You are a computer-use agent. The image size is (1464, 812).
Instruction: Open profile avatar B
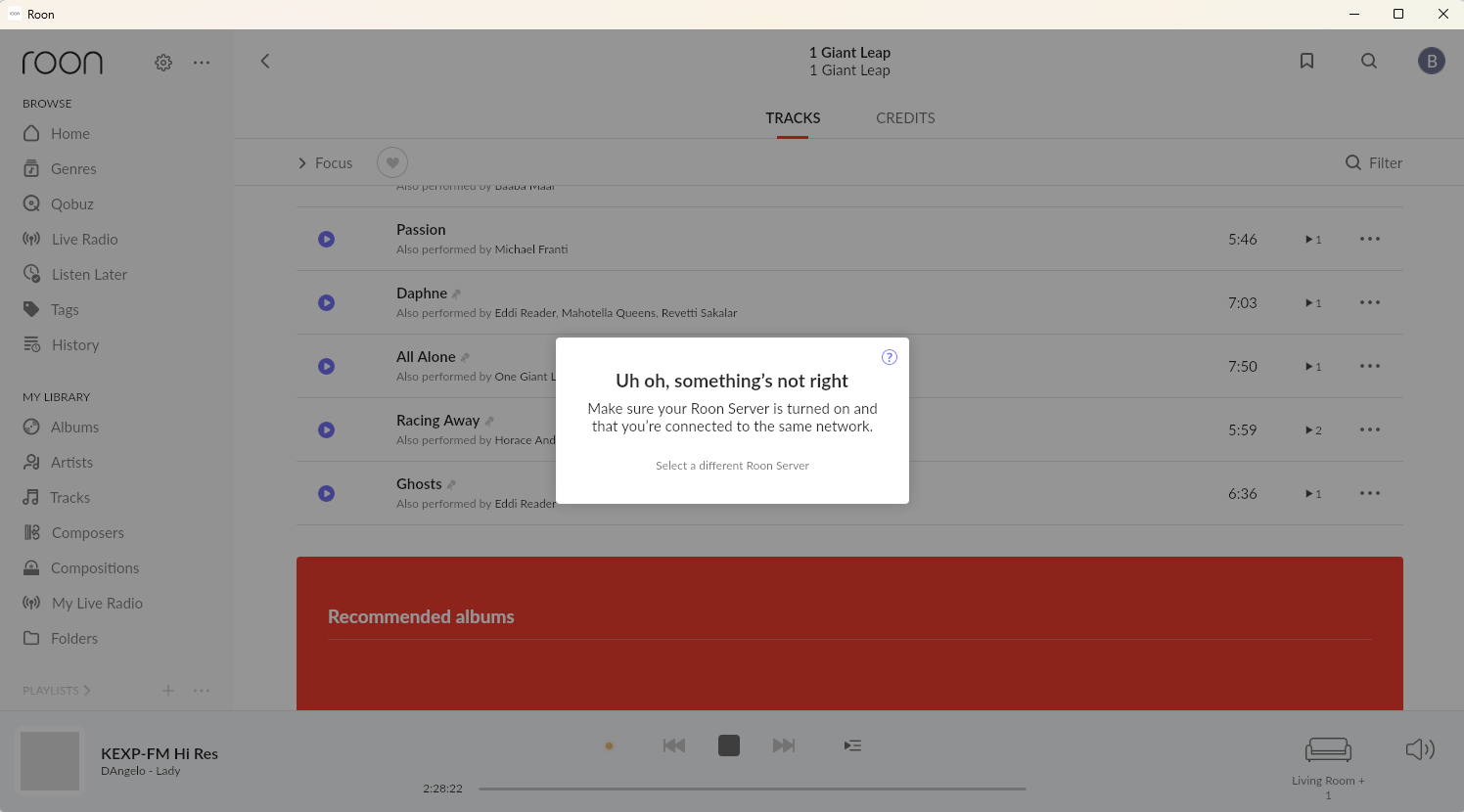1432,61
